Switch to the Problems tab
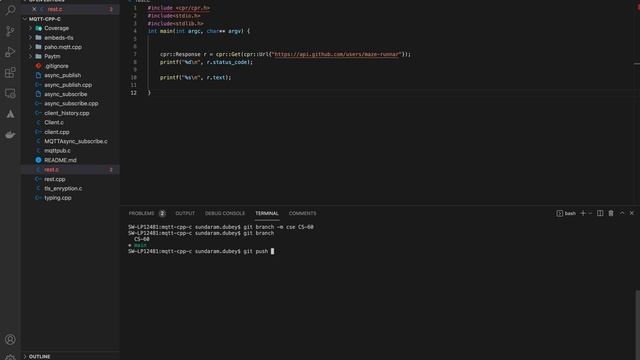This screenshot has height=360, width=640. coord(142,213)
